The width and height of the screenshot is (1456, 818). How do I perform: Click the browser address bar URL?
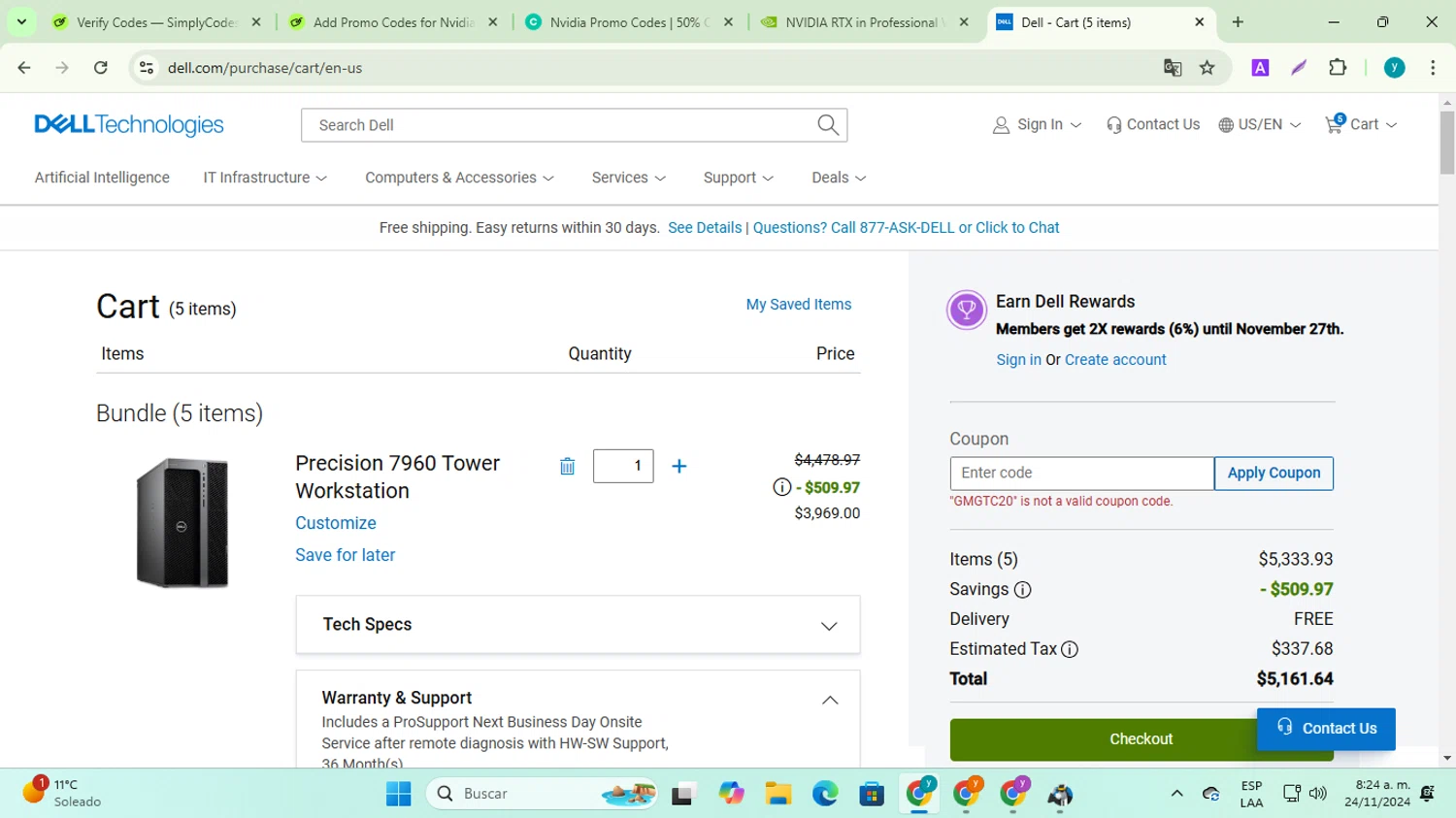265,68
